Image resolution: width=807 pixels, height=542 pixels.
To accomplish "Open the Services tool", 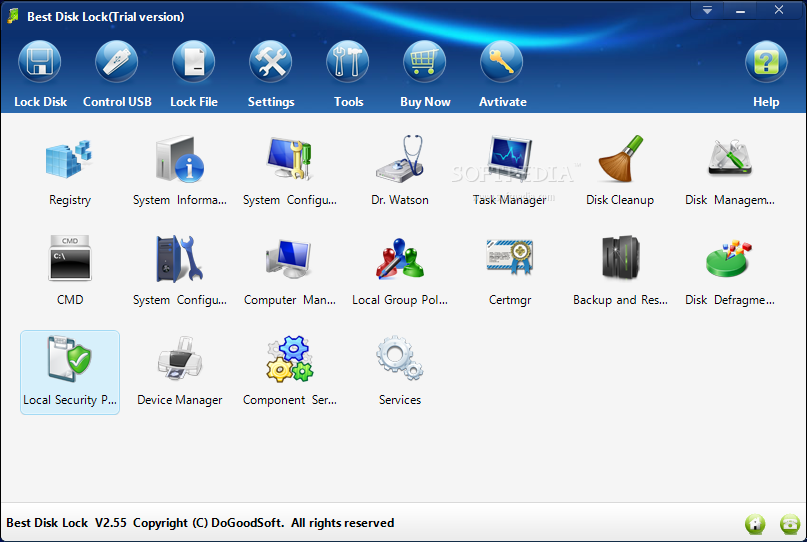I will tap(399, 372).
